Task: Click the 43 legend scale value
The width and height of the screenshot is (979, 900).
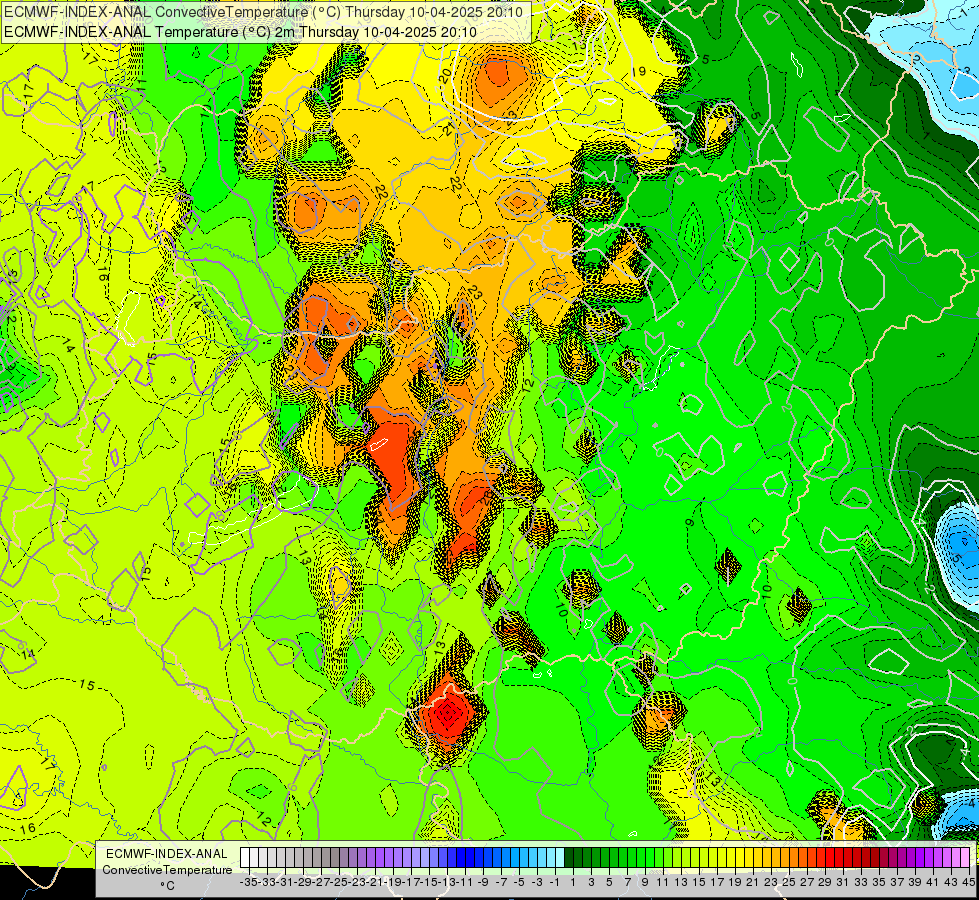Action: [x=950, y=883]
